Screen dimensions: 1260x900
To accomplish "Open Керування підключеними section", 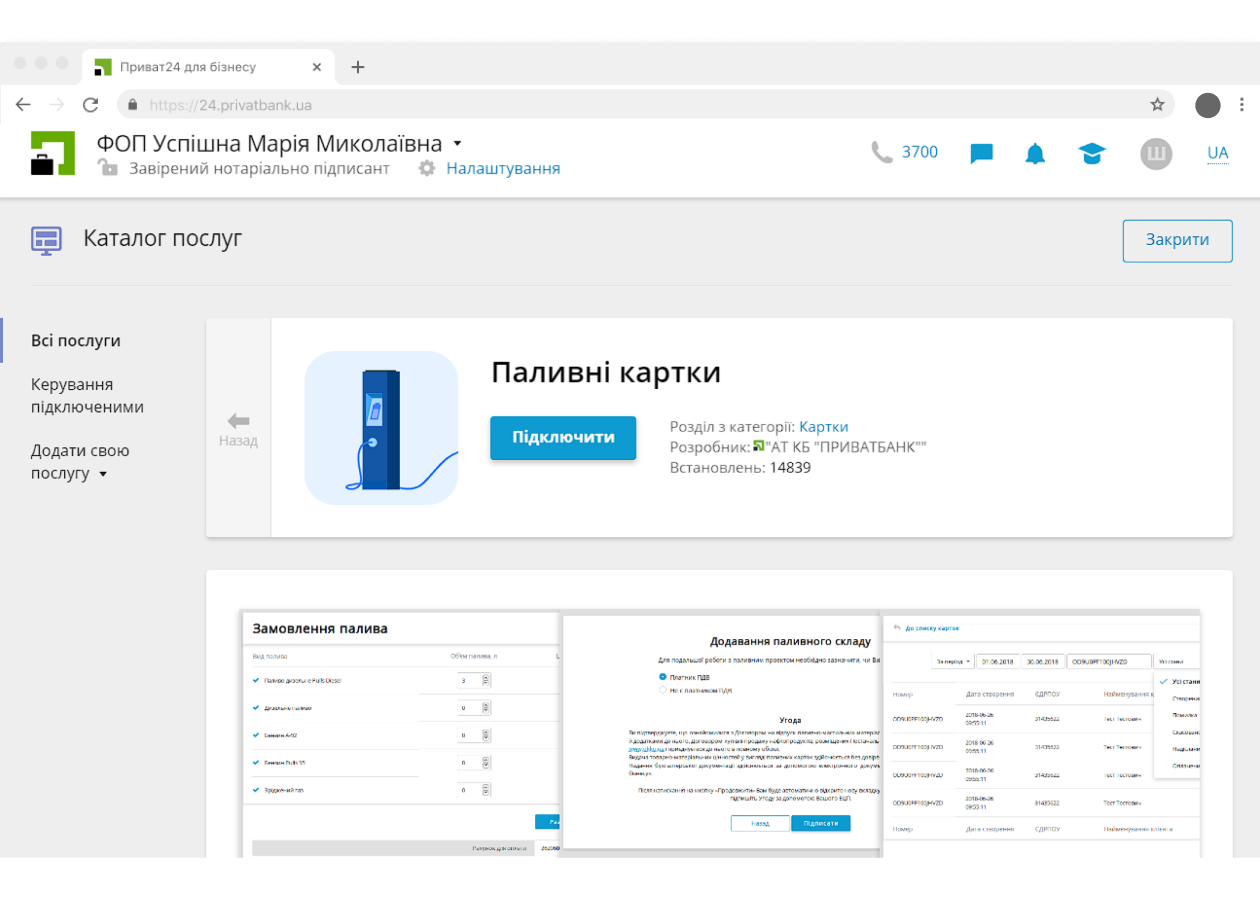I will coord(87,396).
